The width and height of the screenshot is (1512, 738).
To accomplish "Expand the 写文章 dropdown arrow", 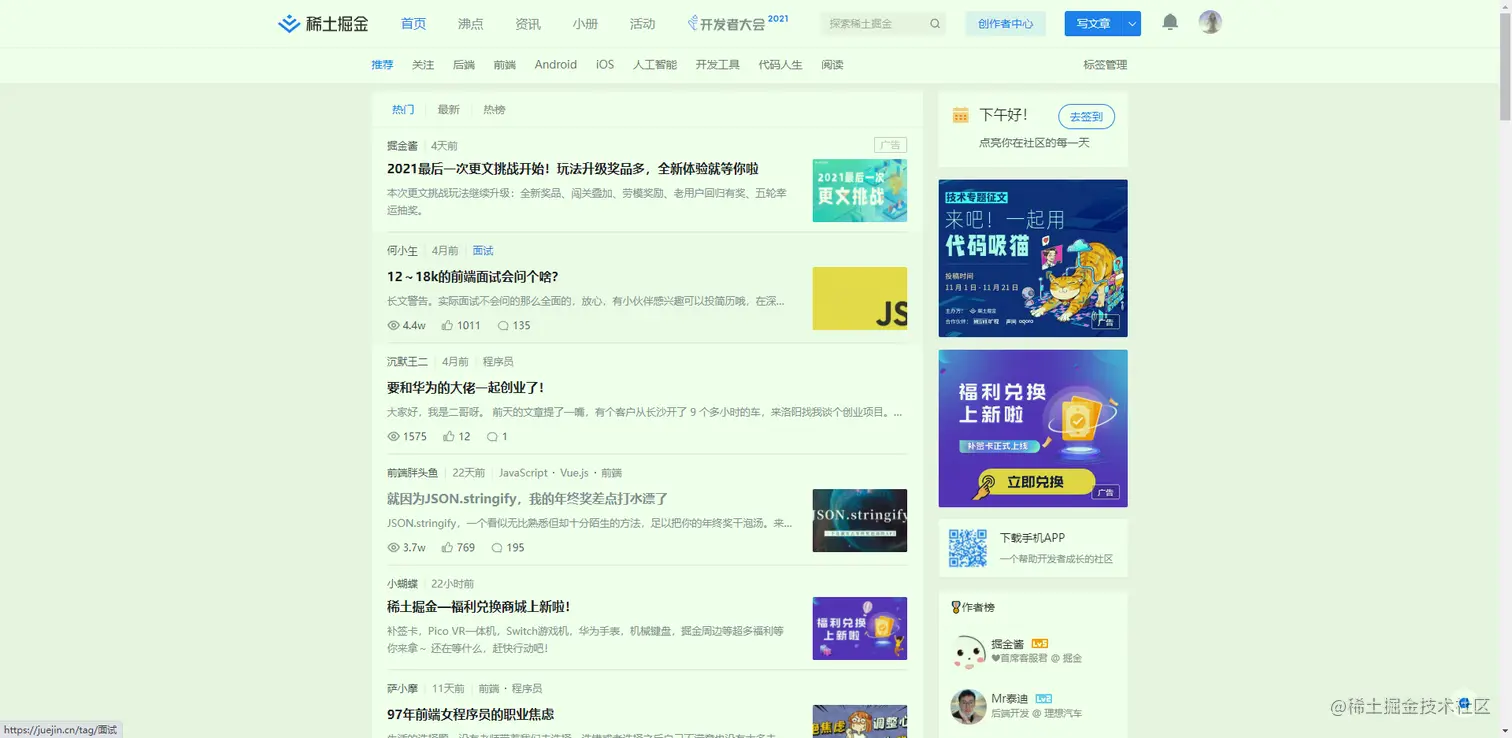I will point(1131,24).
